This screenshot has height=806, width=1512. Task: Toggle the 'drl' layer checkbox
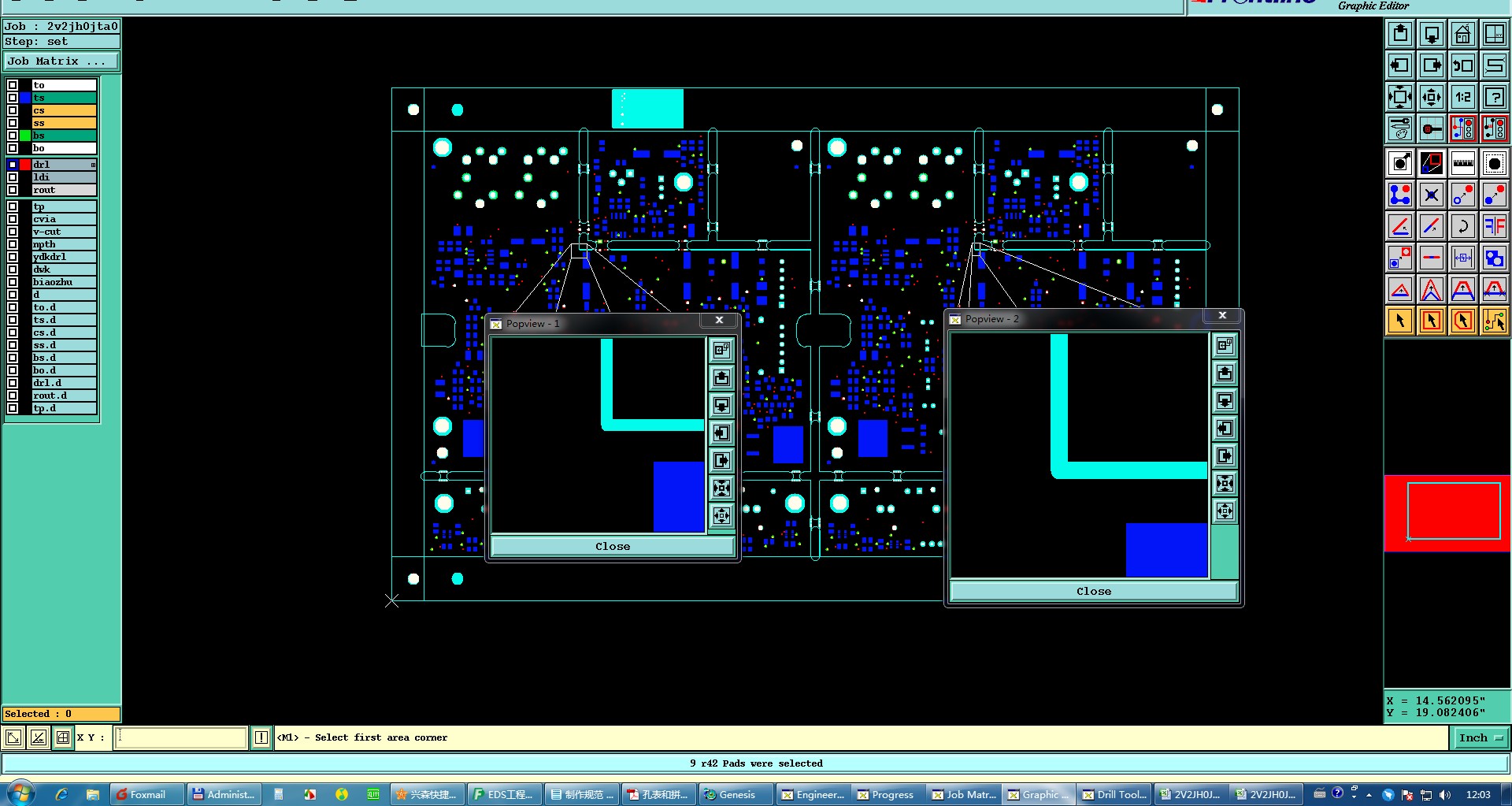click(13, 165)
